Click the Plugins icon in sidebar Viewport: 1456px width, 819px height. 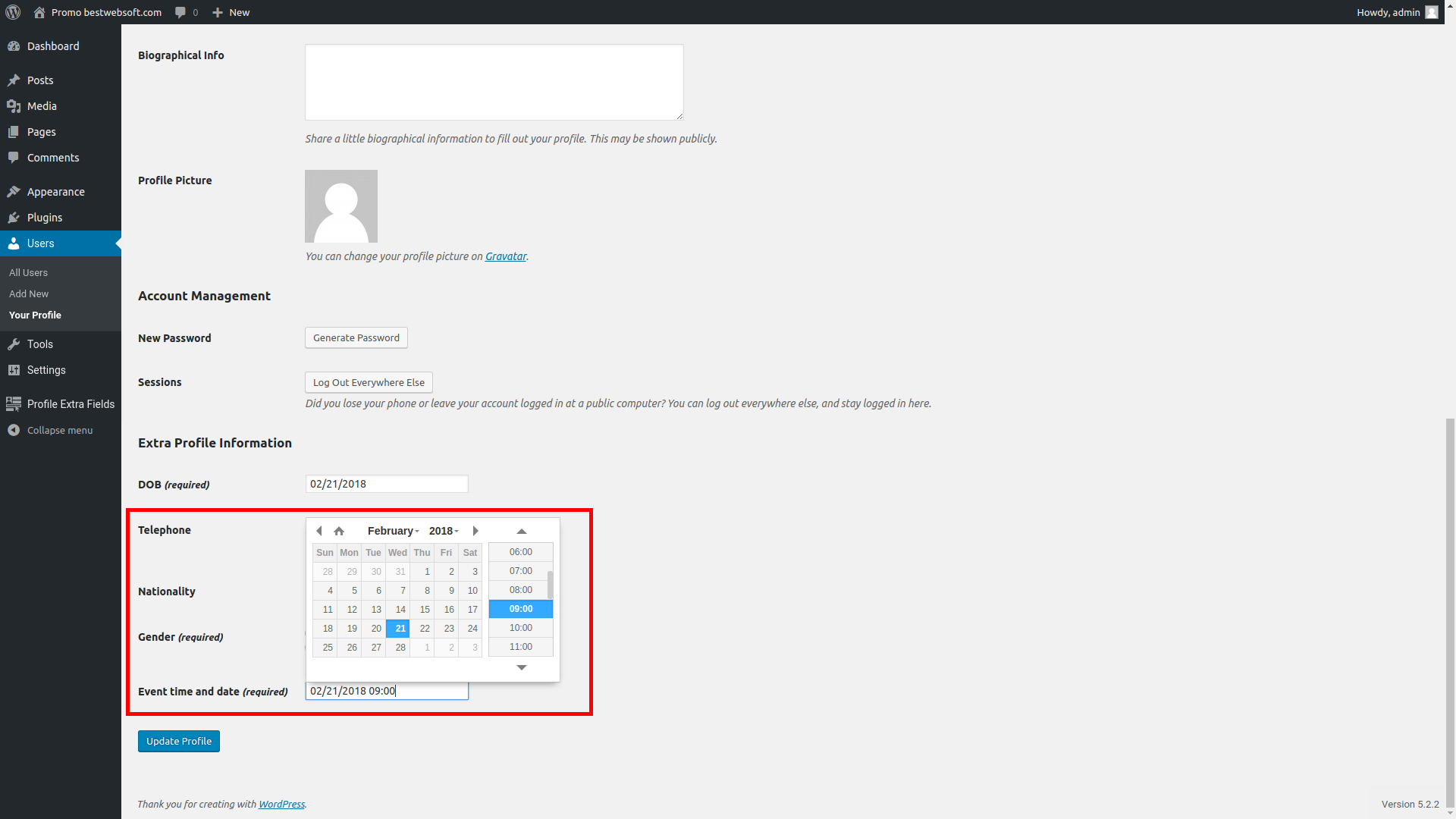pyautogui.click(x=14, y=217)
